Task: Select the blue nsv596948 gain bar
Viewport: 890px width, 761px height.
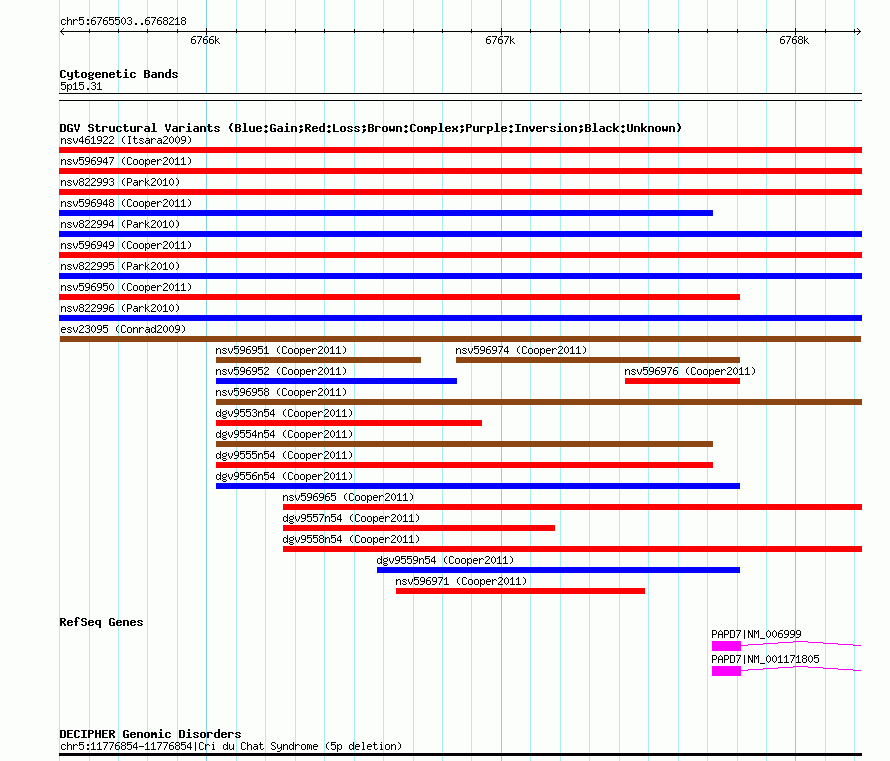Action: tap(386, 213)
